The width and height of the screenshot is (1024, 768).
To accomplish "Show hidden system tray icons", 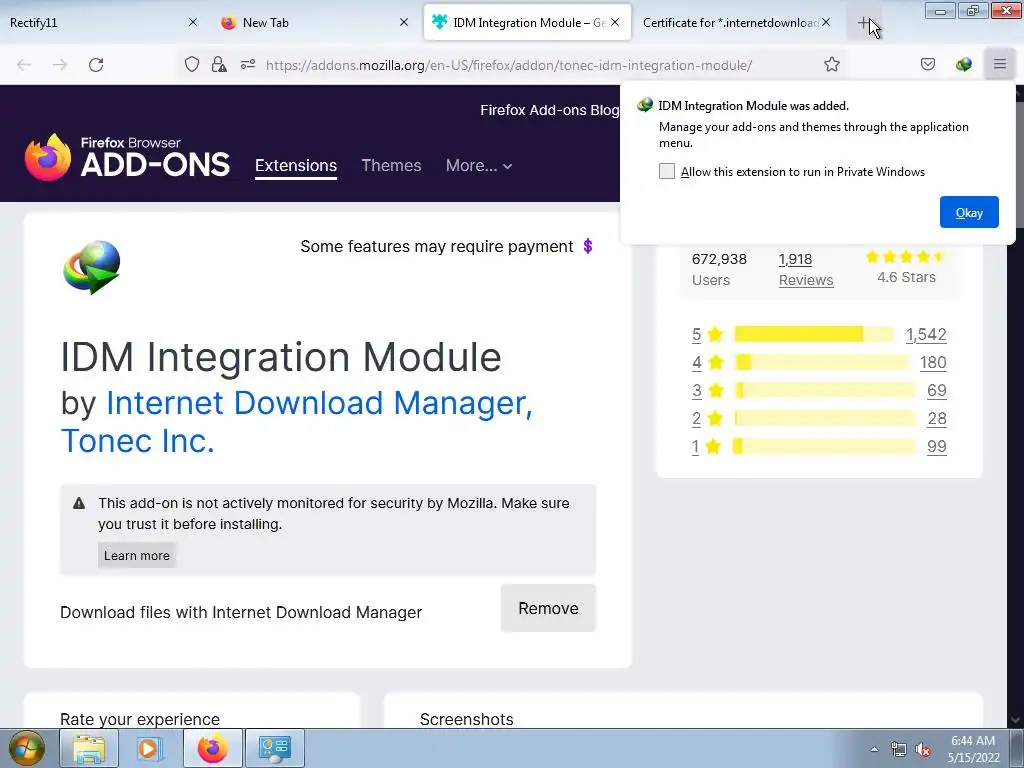I will point(874,749).
